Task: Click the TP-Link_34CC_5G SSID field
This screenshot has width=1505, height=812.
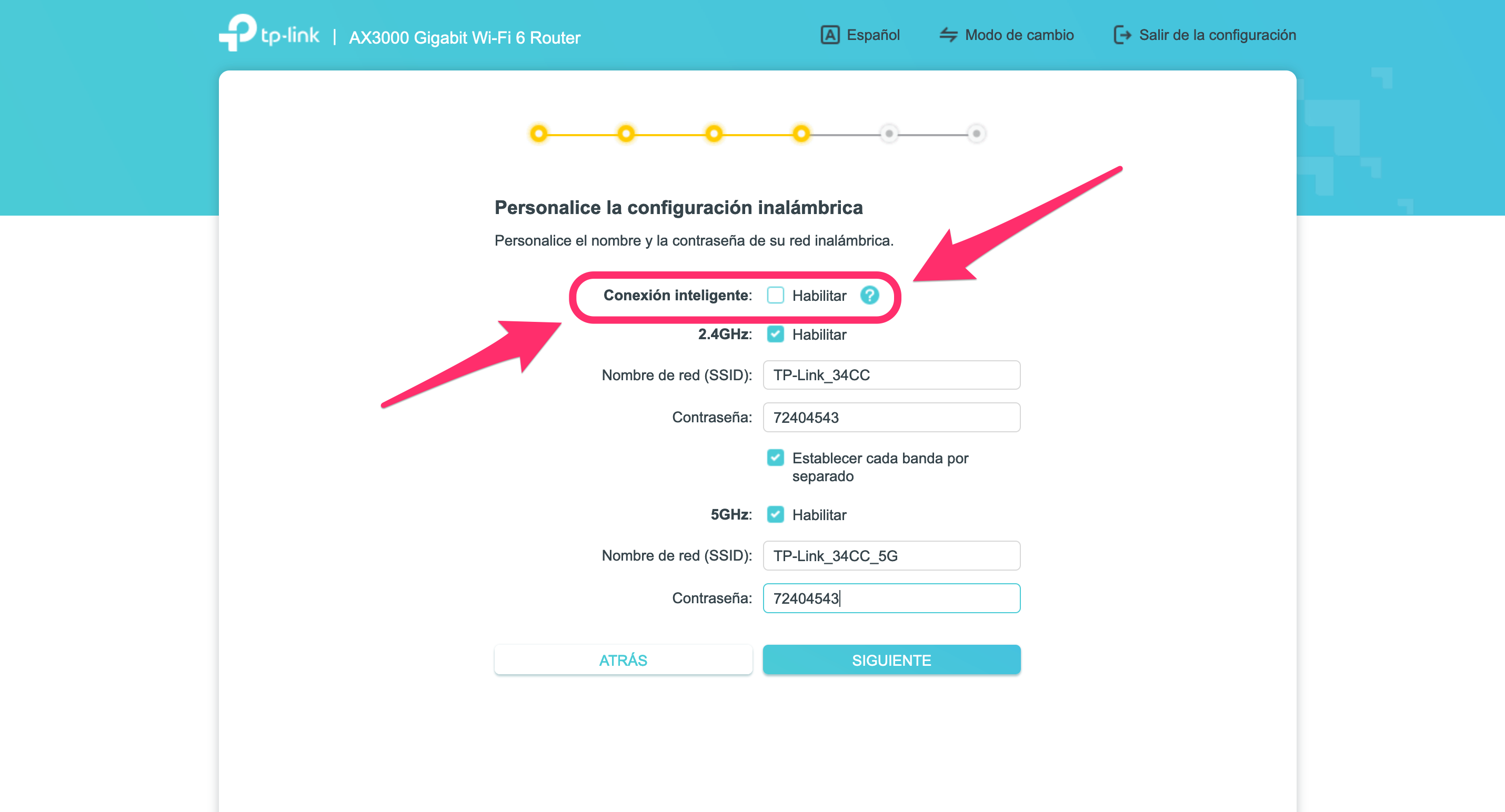Action: click(x=891, y=555)
